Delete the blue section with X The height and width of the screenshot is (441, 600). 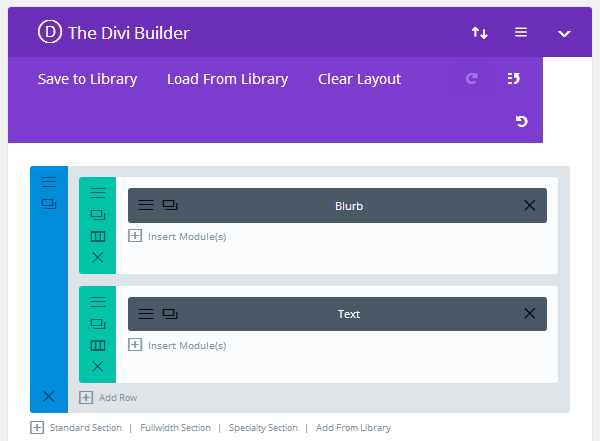click(49, 396)
